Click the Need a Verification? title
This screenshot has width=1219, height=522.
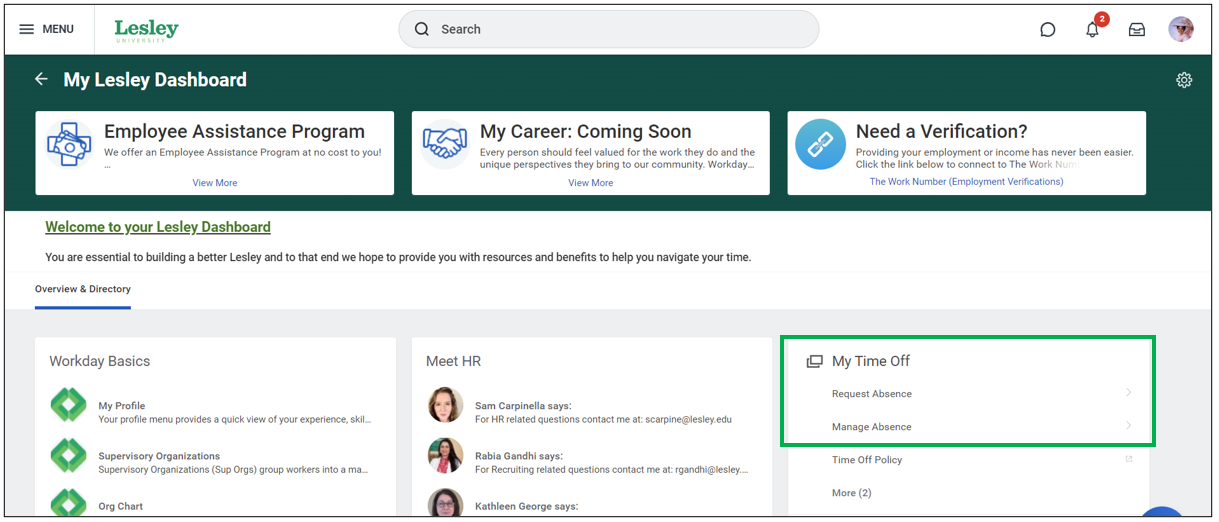(942, 131)
